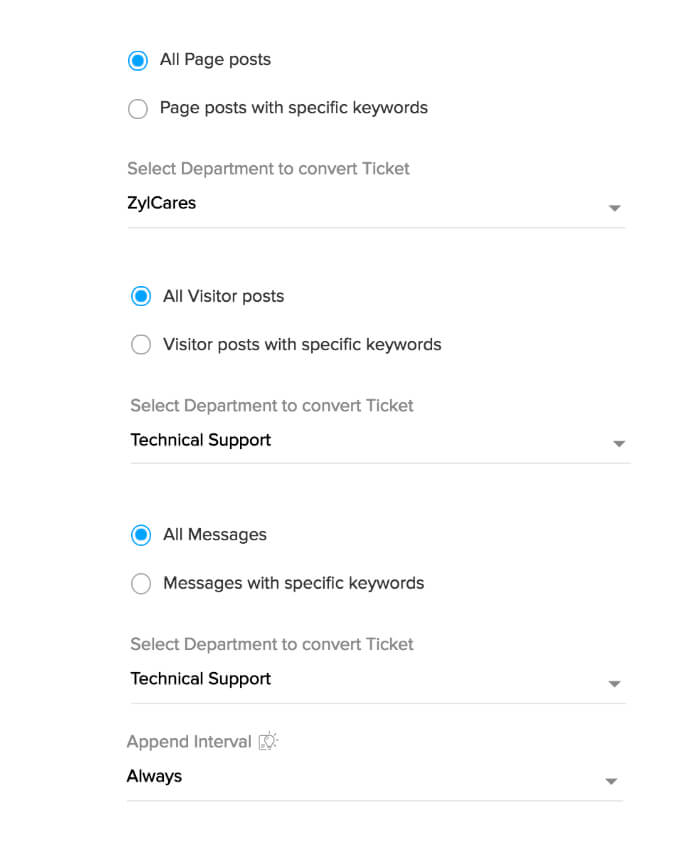Click the 'All Messages' label text
The image size is (688, 858).
tap(215, 535)
